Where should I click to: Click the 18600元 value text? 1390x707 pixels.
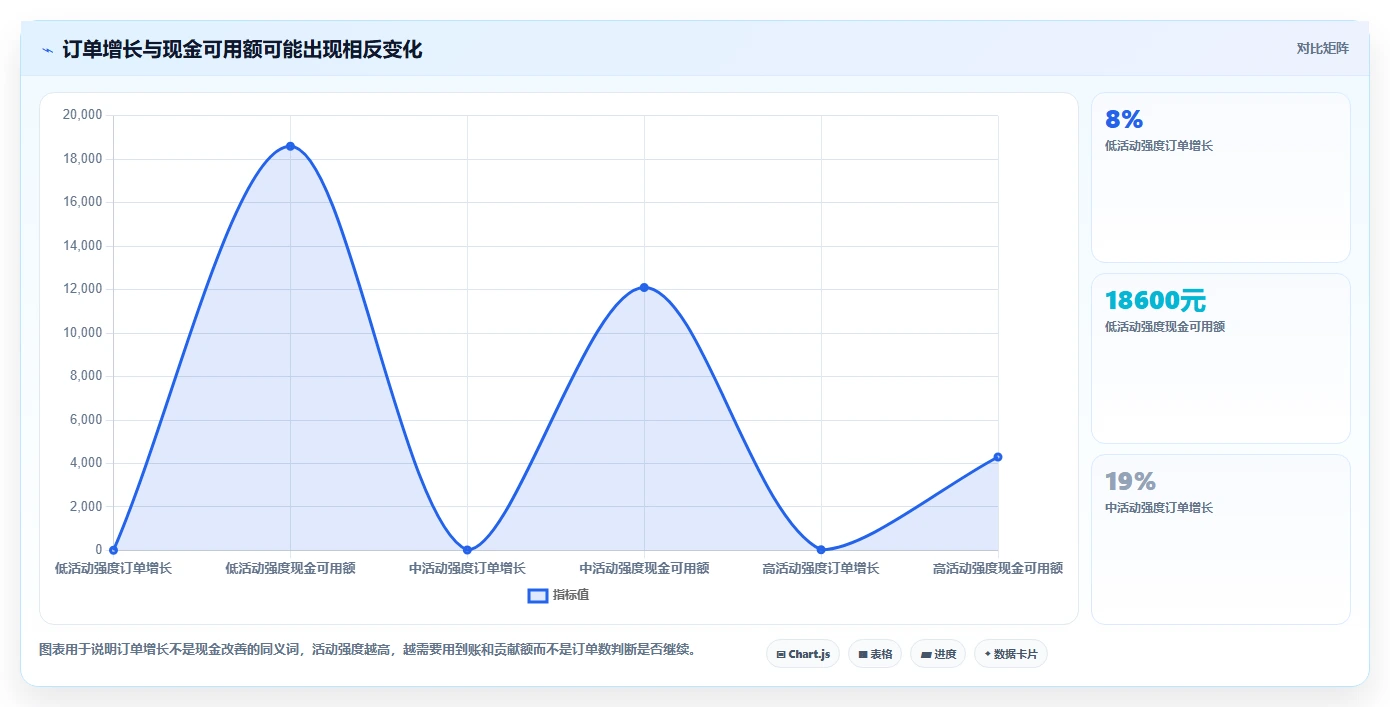pyautogui.click(x=1155, y=301)
